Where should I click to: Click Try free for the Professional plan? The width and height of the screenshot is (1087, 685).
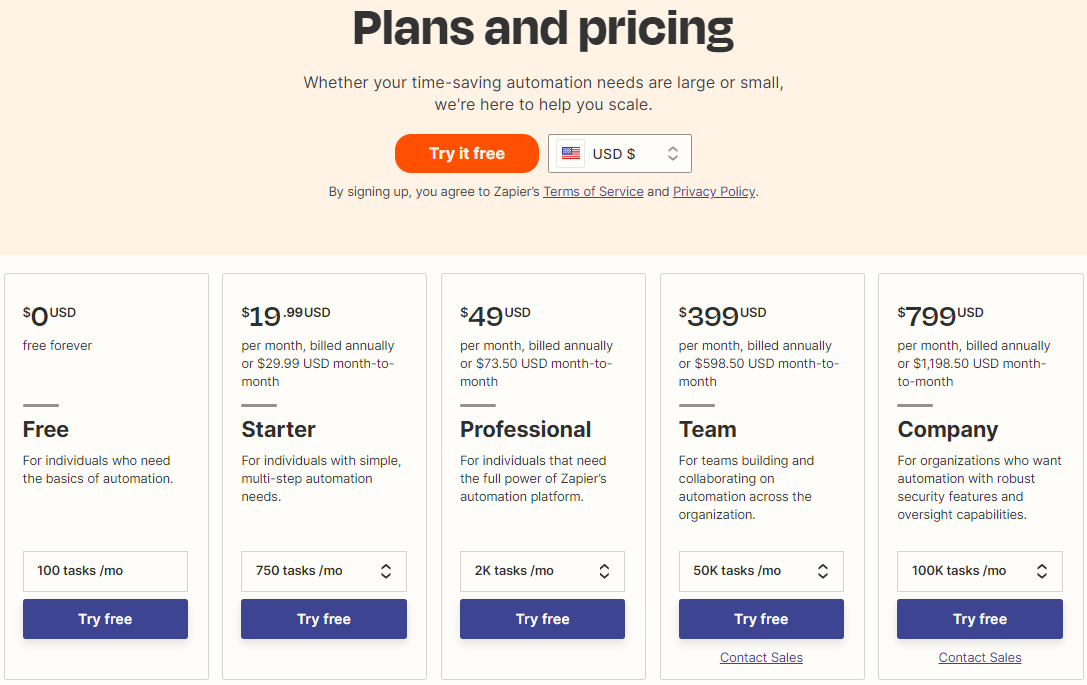[542, 619]
